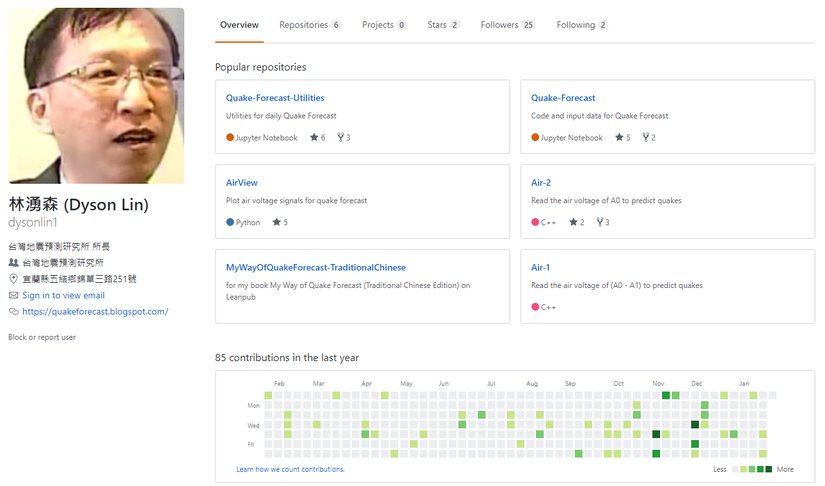Click the pink C++ language dot on Air-1
Screen dimensions: 825x486
535,307
